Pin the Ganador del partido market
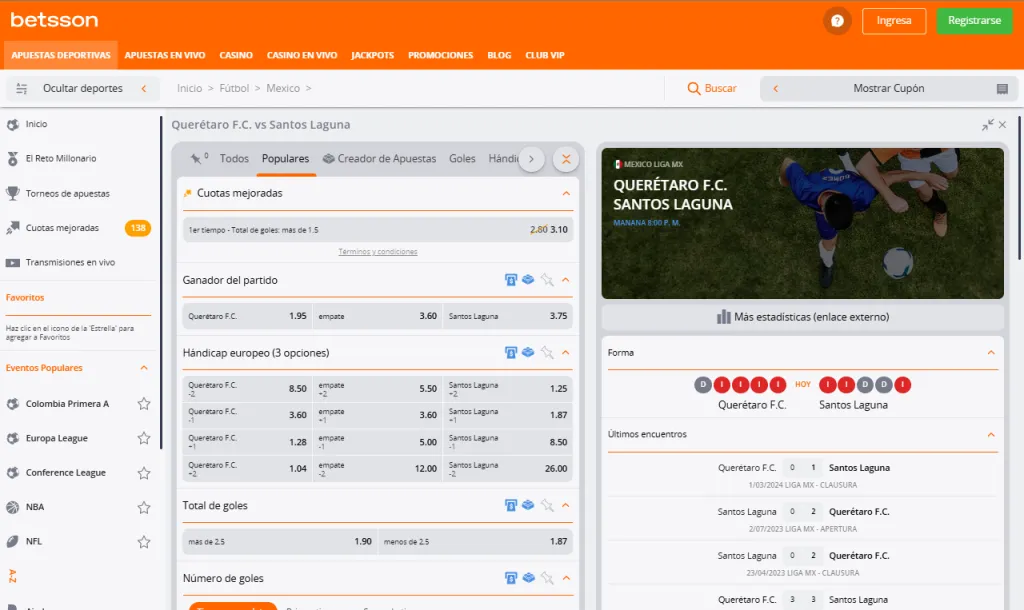This screenshot has width=1024, height=610. pyautogui.click(x=547, y=281)
